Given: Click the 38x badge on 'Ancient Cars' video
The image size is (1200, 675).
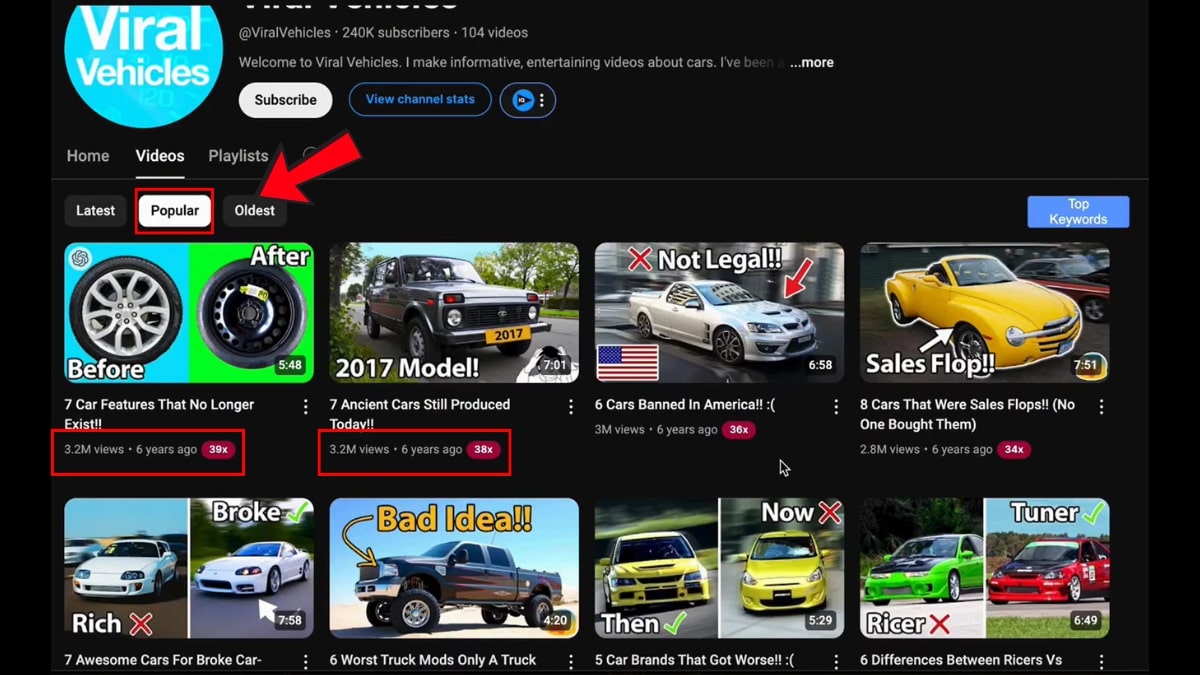Looking at the screenshot, I should pos(485,450).
